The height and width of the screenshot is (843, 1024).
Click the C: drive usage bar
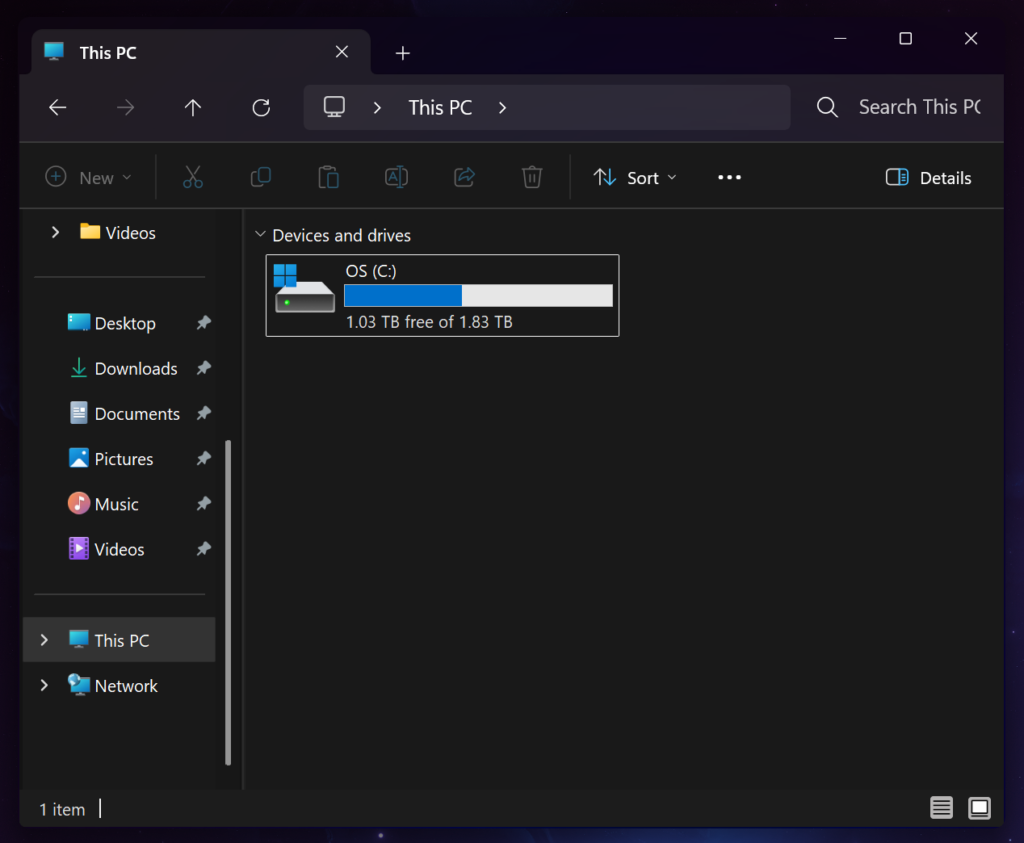(x=478, y=295)
